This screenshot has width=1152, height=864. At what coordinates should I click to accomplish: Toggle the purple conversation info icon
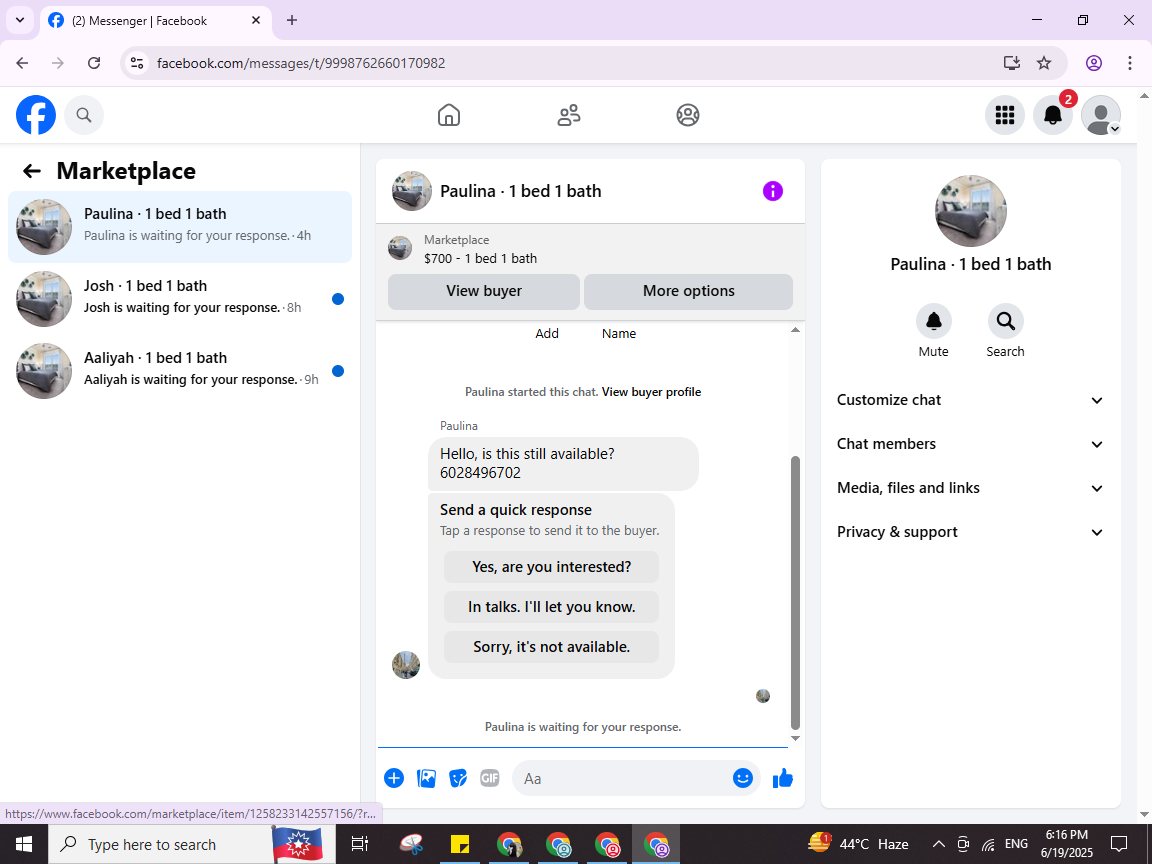point(773,191)
